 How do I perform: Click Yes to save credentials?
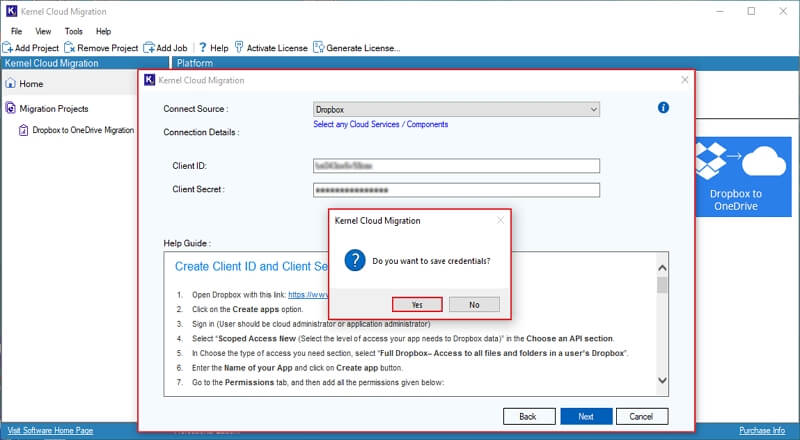[x=417, y=305]
